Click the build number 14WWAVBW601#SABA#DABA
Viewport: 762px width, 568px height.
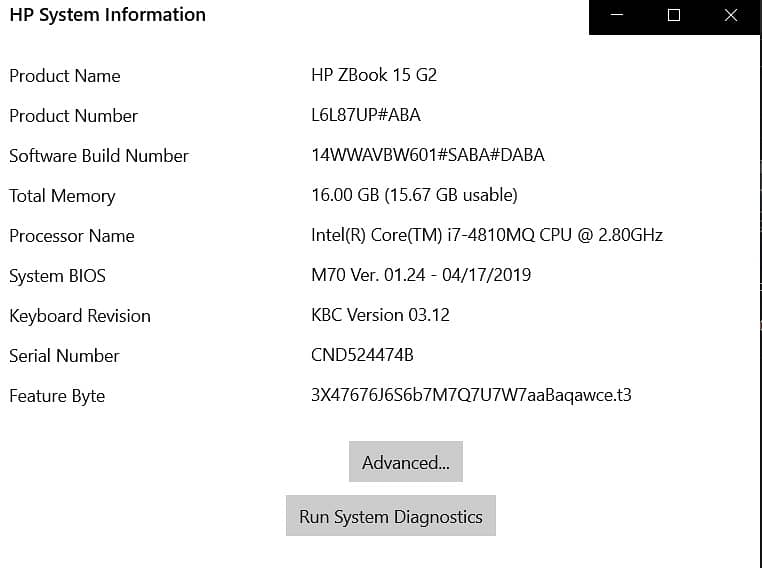coord(428,156)
